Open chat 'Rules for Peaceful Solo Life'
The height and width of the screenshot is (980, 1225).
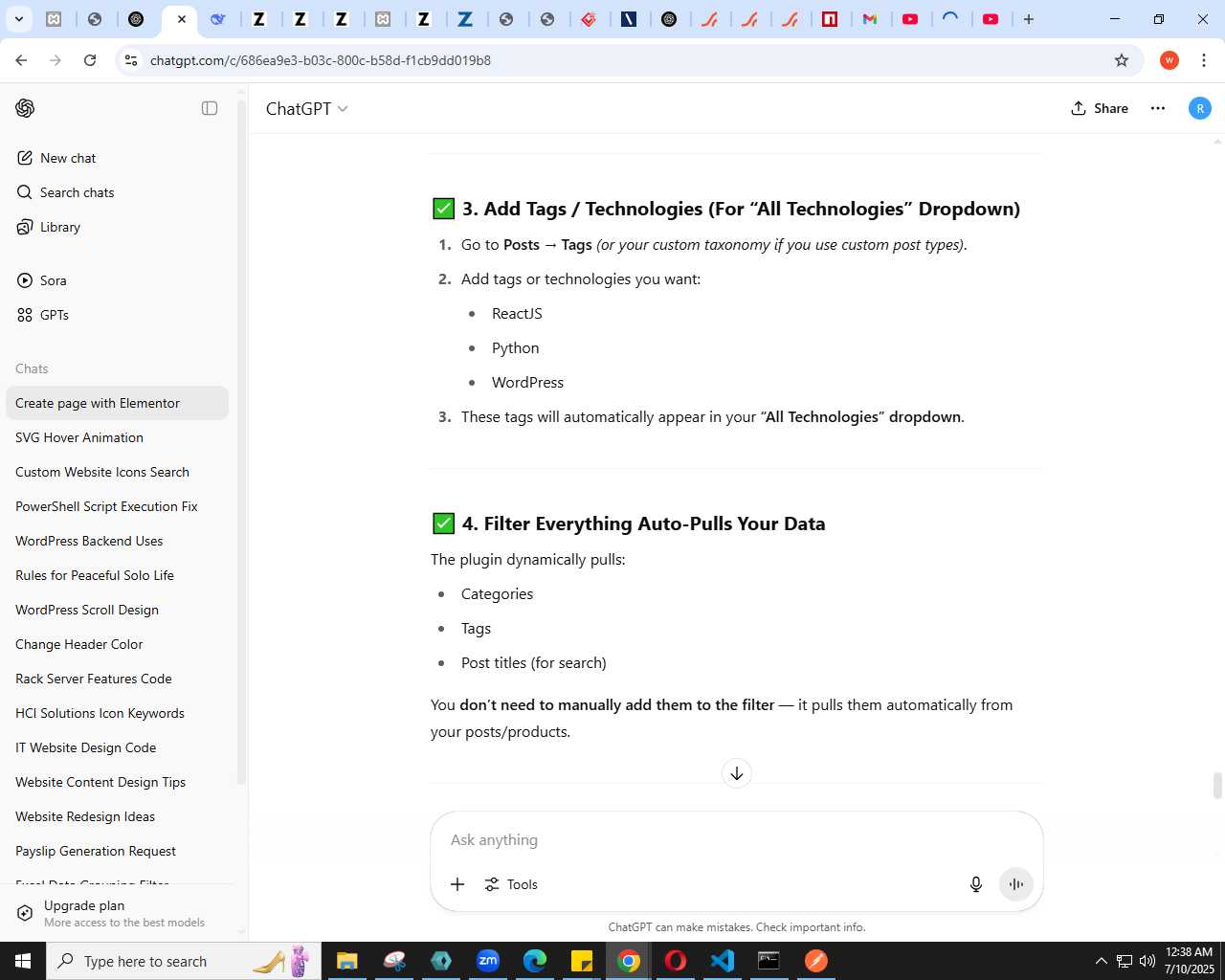click(117, 575)
